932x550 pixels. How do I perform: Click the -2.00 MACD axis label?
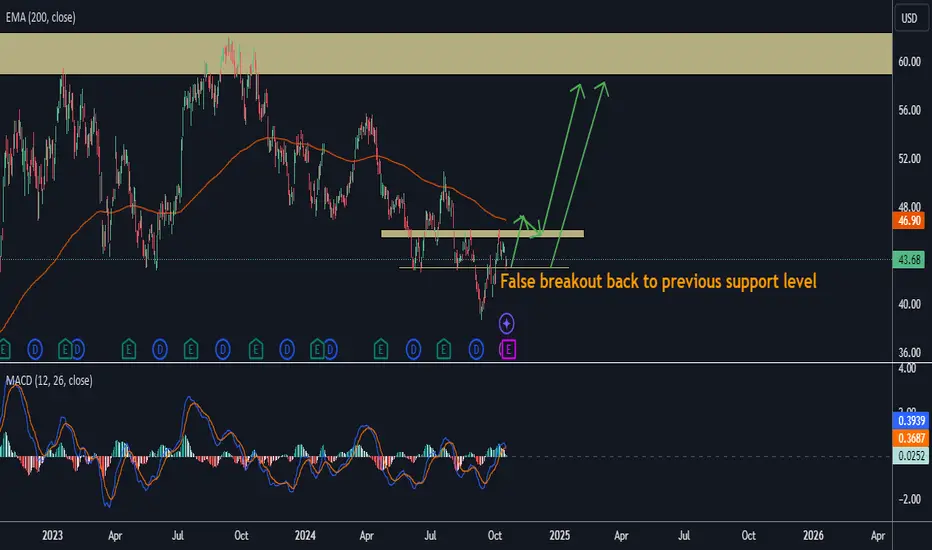907,499
